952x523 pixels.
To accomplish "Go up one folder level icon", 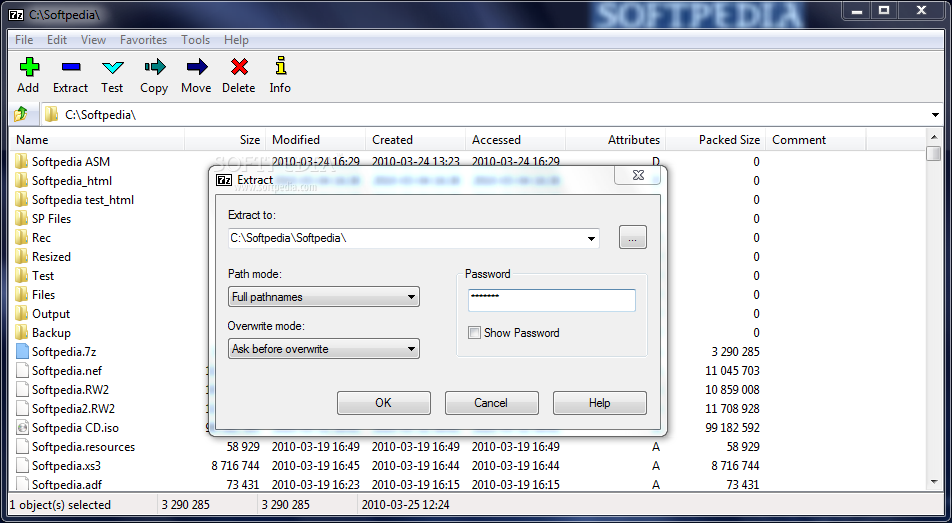I will [x=21, y=114].
